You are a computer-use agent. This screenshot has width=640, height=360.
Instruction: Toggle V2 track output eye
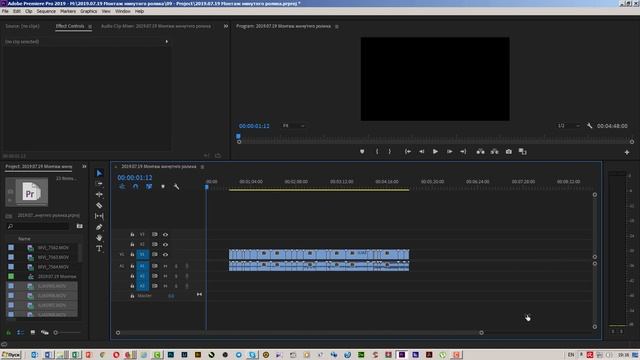click(x=165, y=244)
